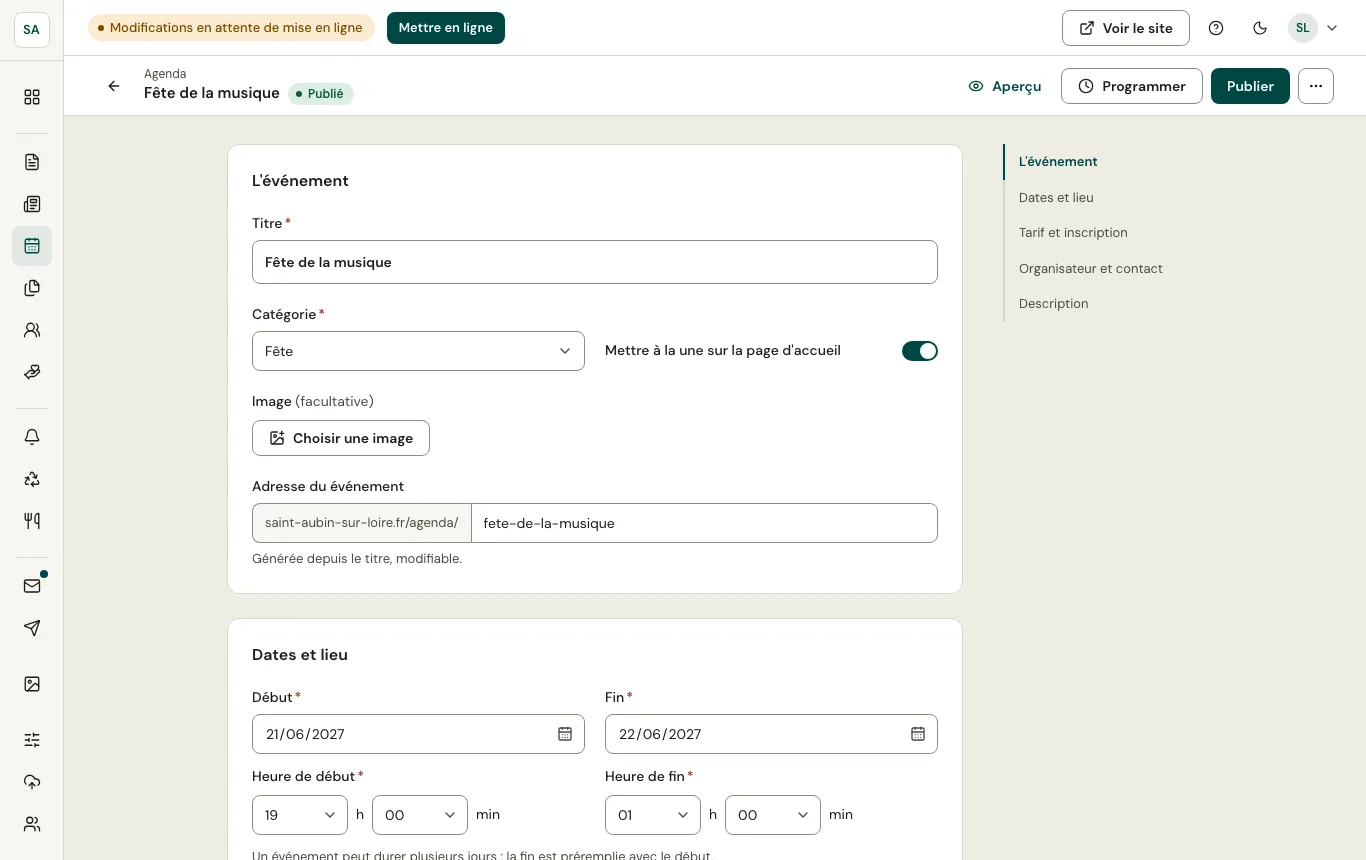
Task: Go back with the left arrow
Action: (x=114, y=86)
